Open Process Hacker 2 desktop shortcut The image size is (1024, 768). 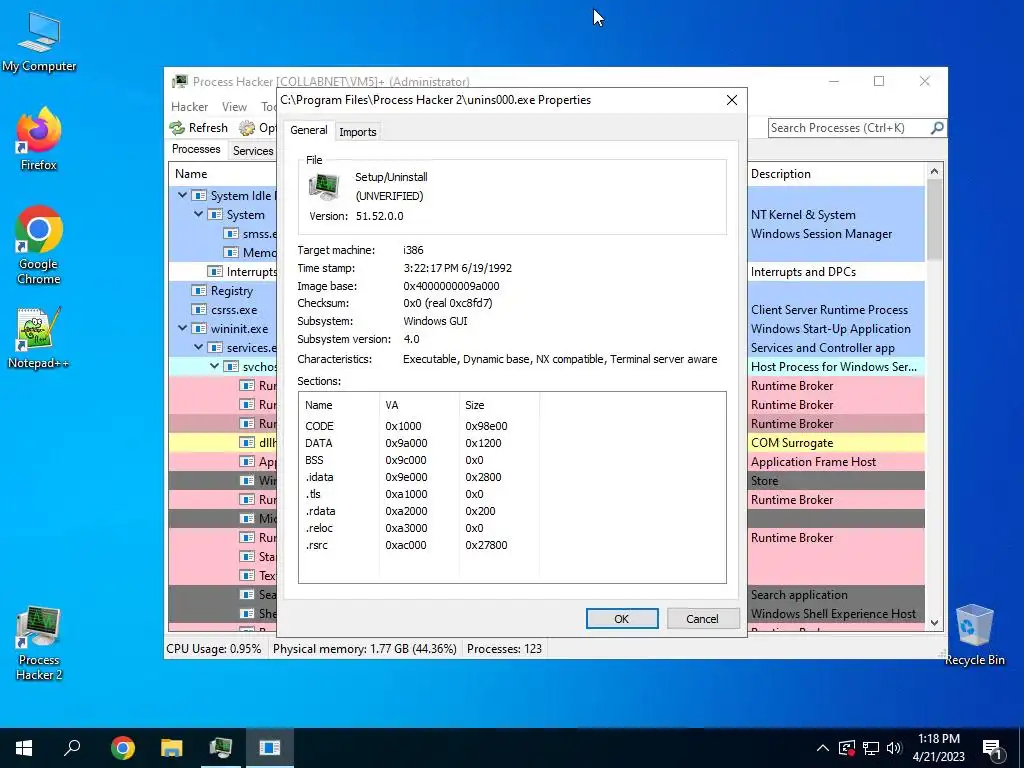[39, 643]
